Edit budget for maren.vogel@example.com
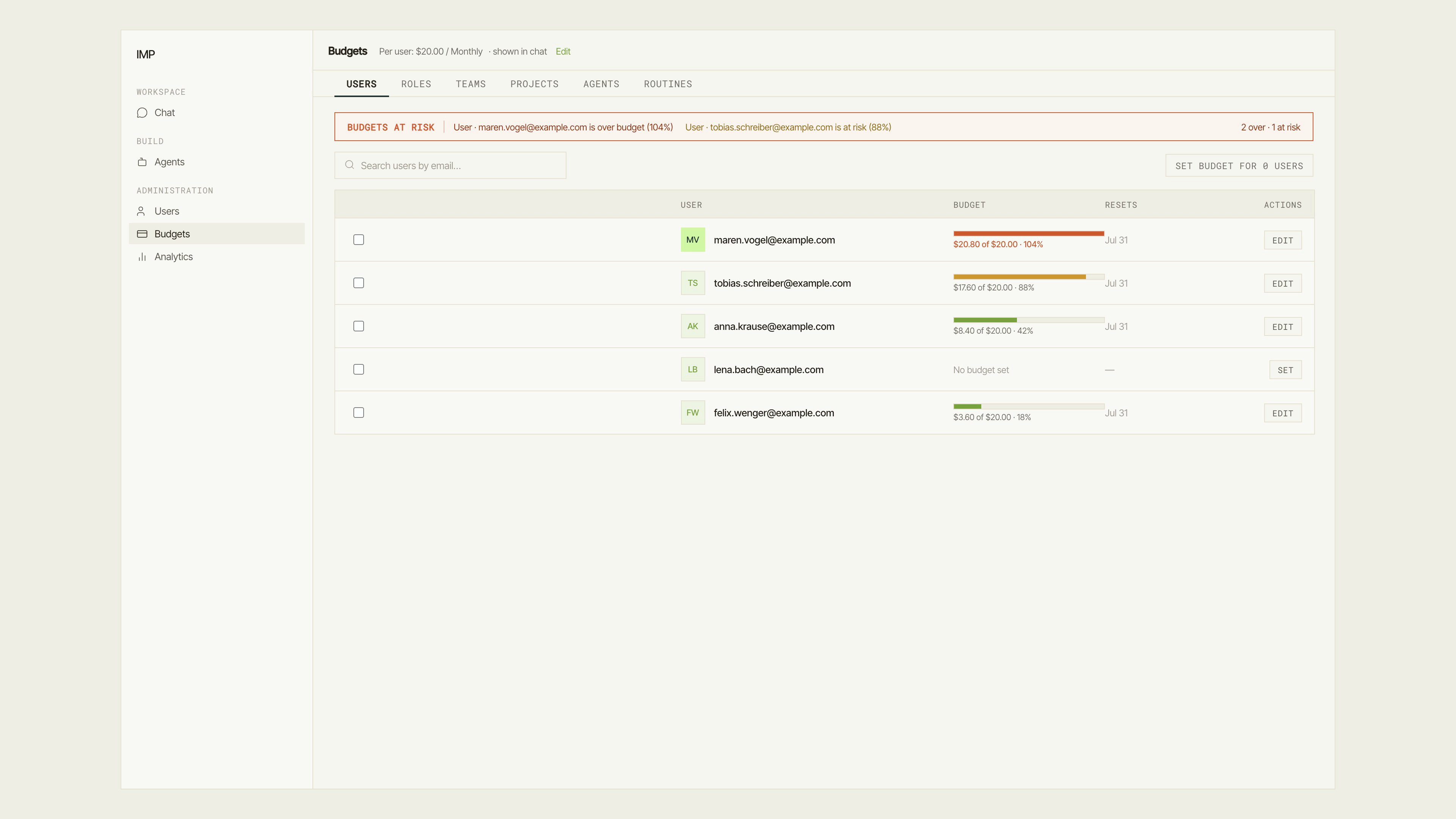The width and height of the screenshot is (1456, 819). point(1282,240)
